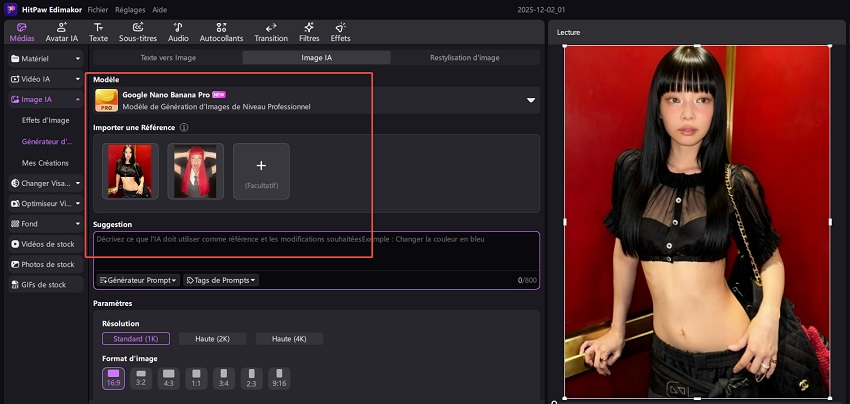Choose the 9:16 image format
This screenshot has width=850, height=404.
(279, 377)
